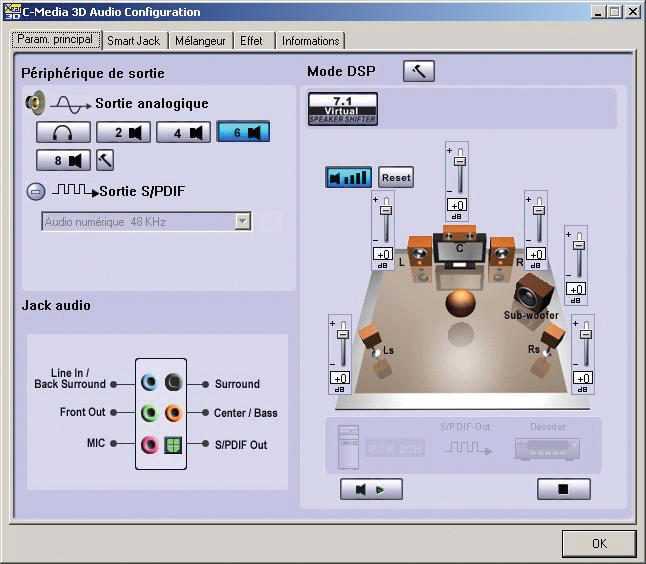Switch to Effet tab

pos(251,41)
